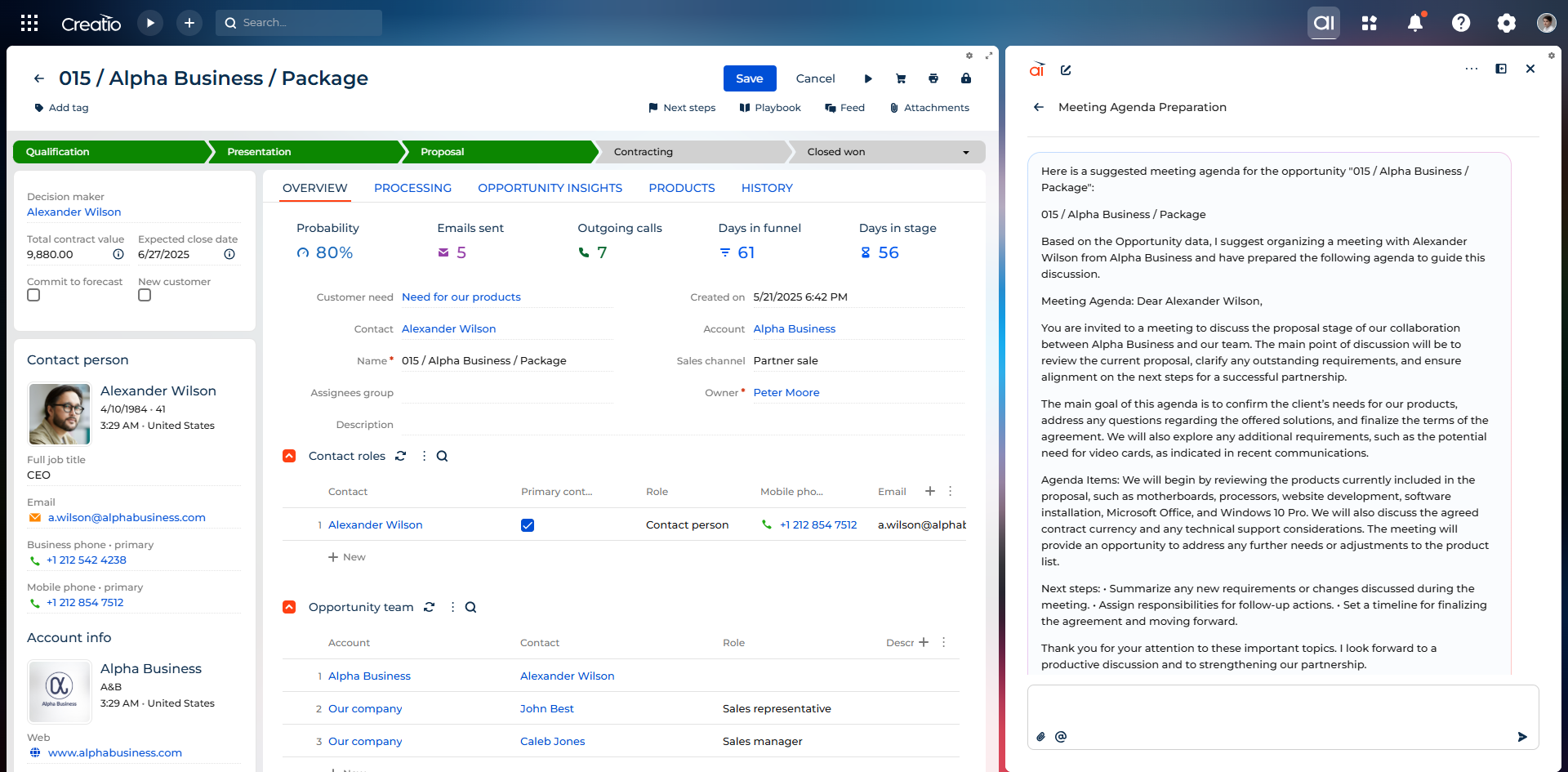Open Contact roles column settings menu
Screen dimensions: 1568x772
(x=950, y=491)
